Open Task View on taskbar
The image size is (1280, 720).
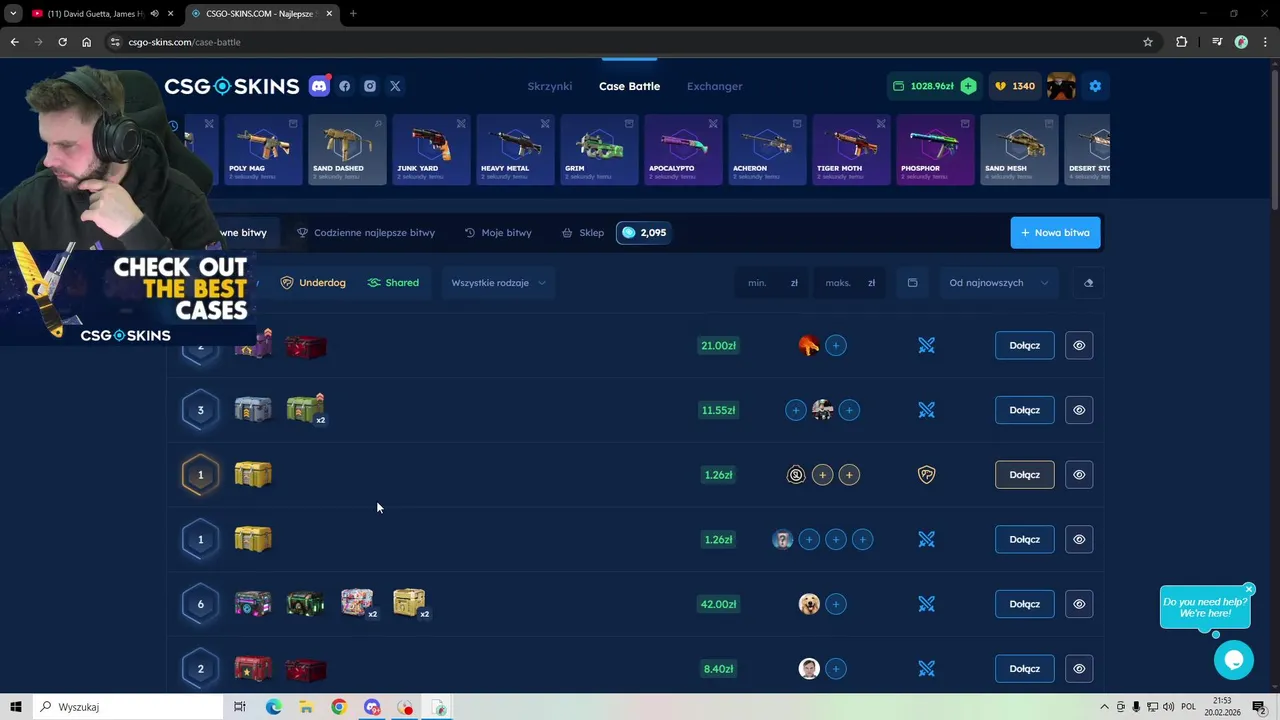[240, 707]
